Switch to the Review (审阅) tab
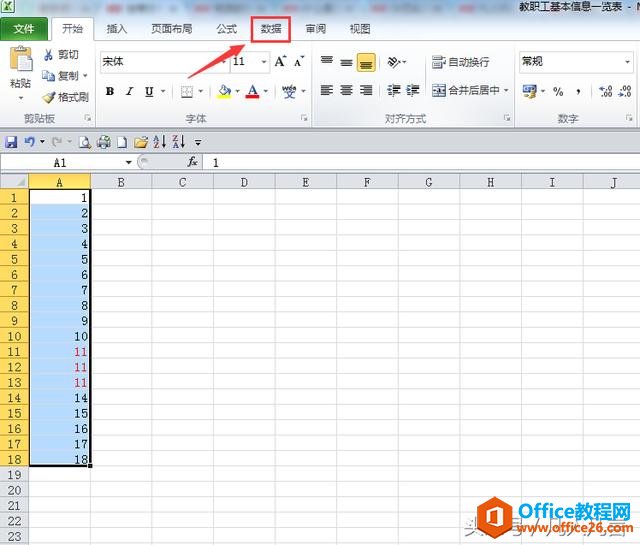This screenshot has height=545, width=640. coord(316,29)
